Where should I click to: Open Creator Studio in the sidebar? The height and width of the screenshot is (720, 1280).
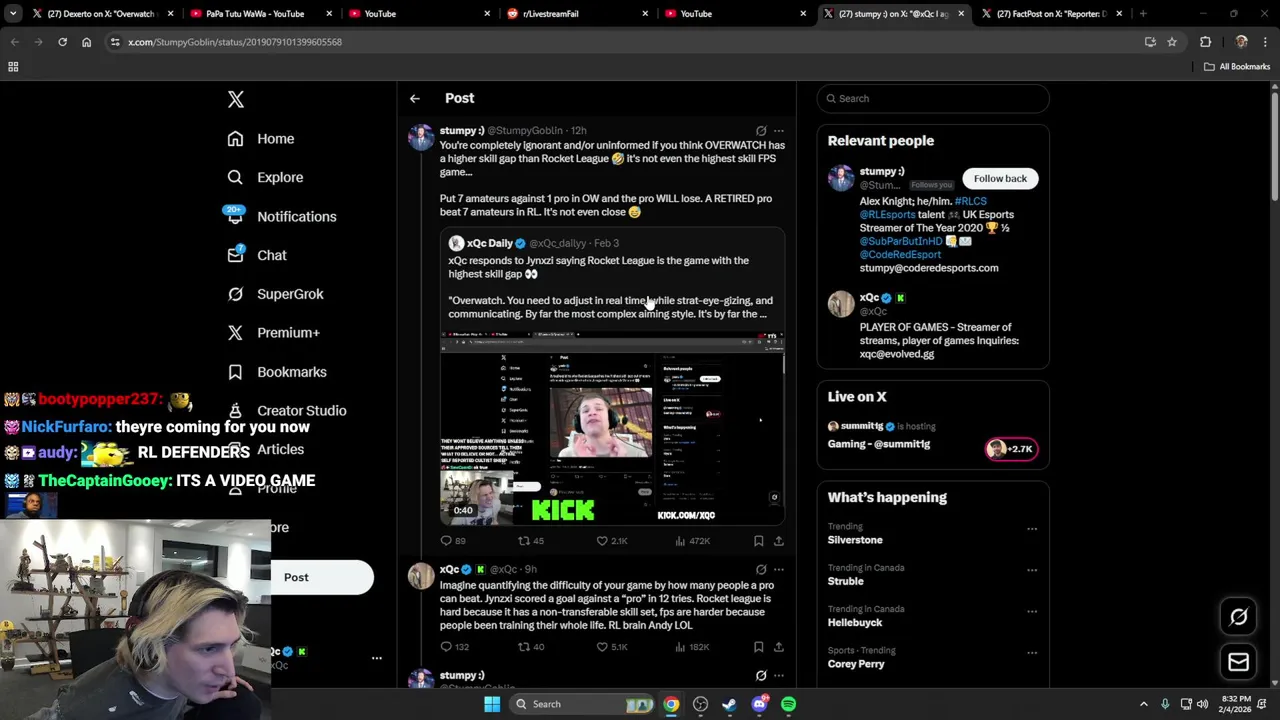tap(287, 411)
